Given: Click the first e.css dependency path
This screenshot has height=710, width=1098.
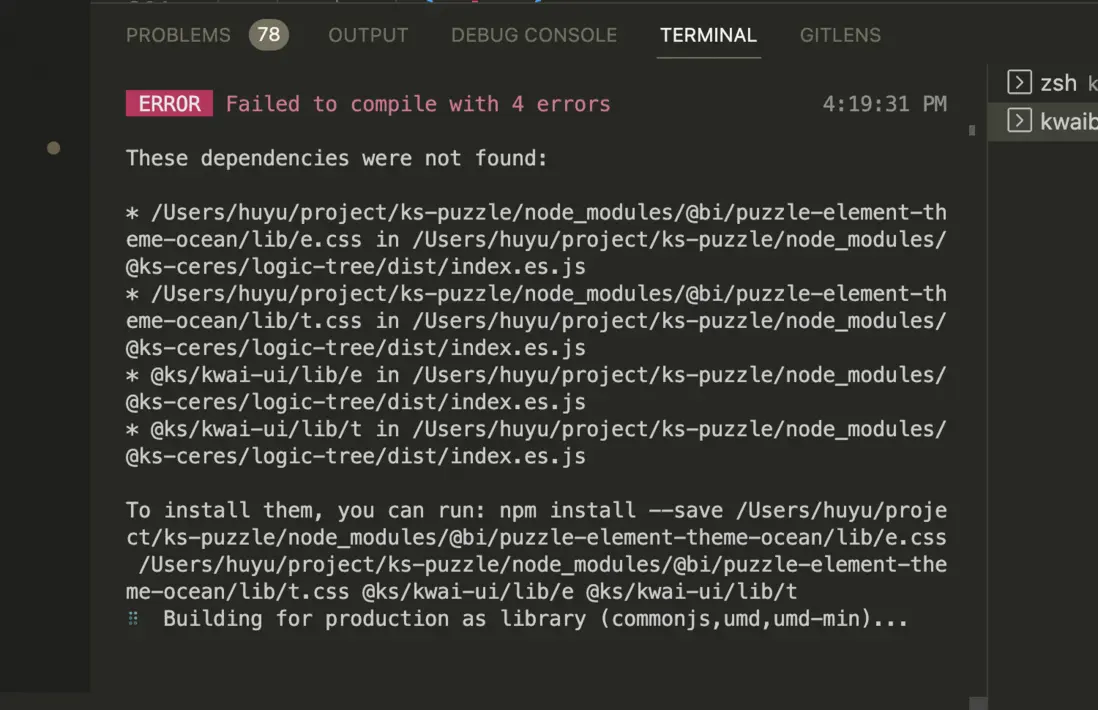Looking at the screenshot, I should click(535, 213).
